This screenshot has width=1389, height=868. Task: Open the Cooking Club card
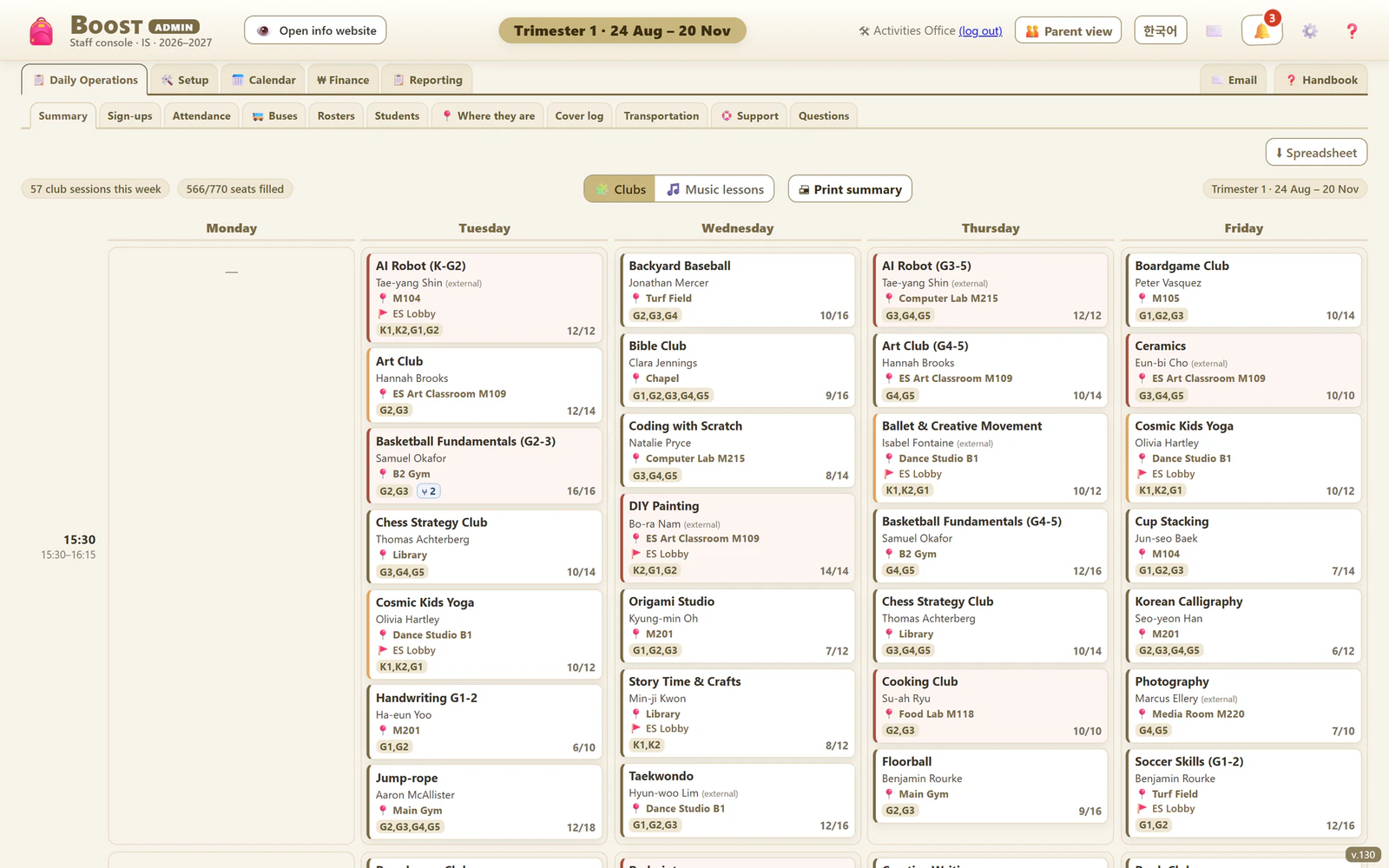point(990,705)
